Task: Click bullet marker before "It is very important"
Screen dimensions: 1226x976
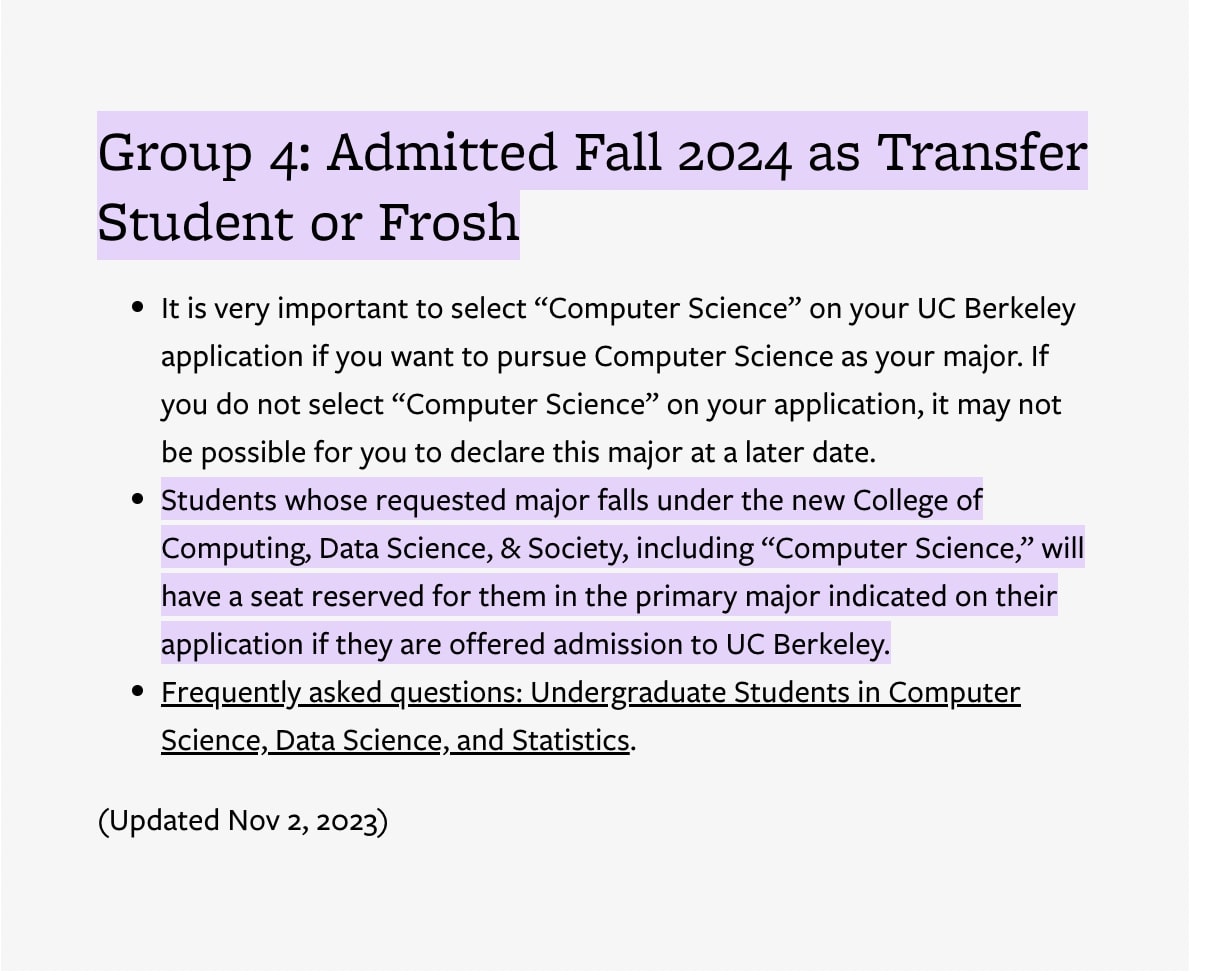Action: [139, 308]
